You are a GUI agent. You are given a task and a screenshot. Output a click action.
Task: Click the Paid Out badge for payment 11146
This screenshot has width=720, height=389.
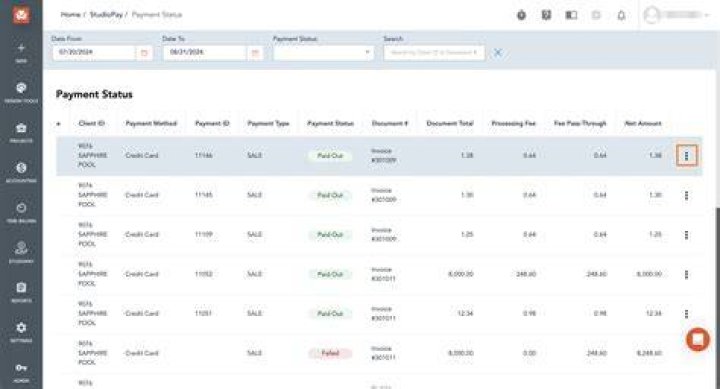click(330, 156)
